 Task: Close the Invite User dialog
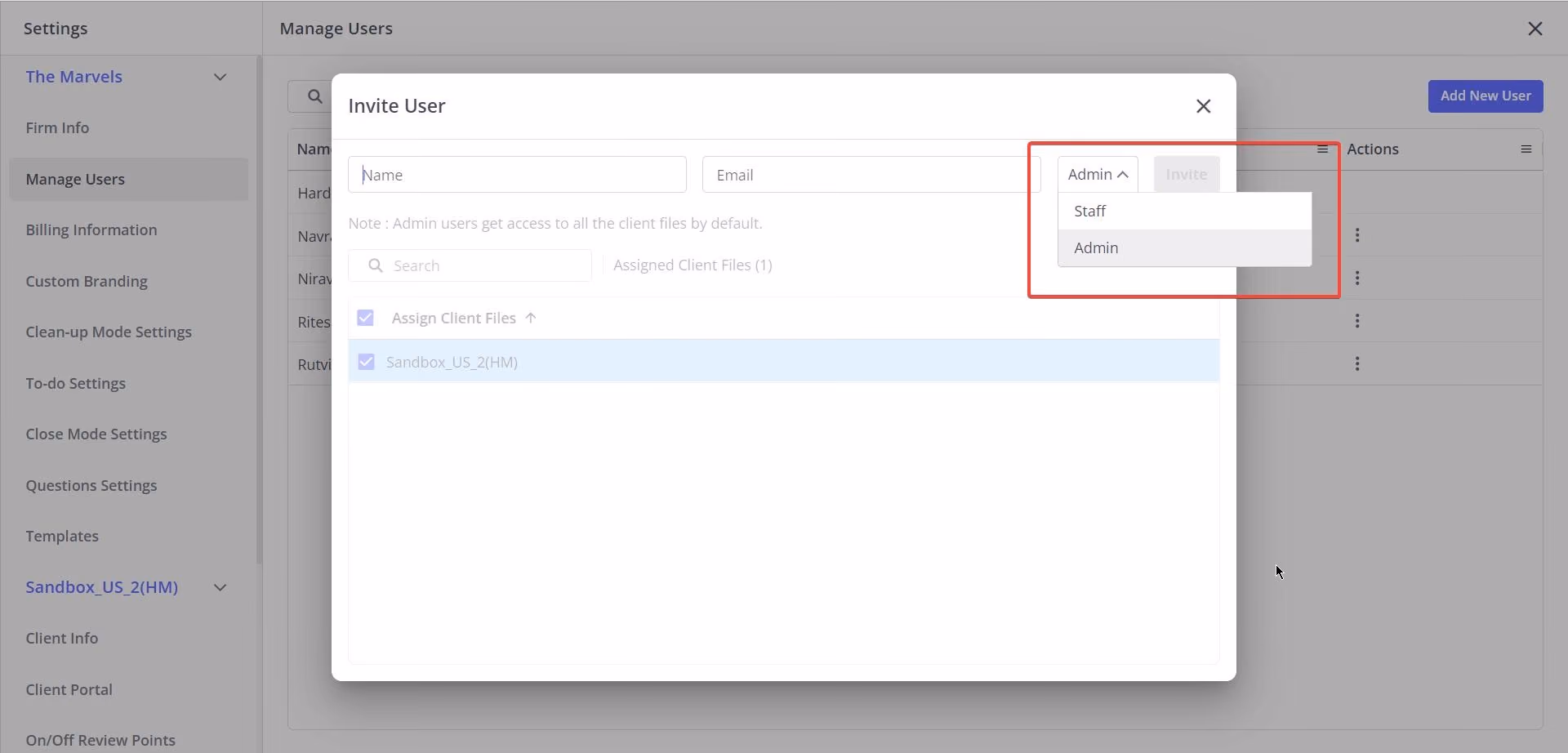point(1203,106)
